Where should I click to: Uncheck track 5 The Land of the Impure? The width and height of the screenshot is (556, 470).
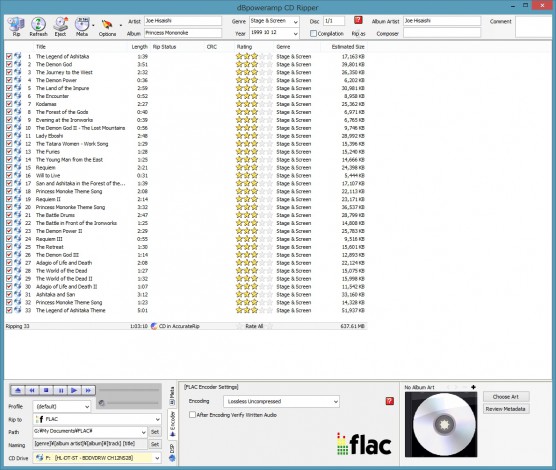(9, 88)
